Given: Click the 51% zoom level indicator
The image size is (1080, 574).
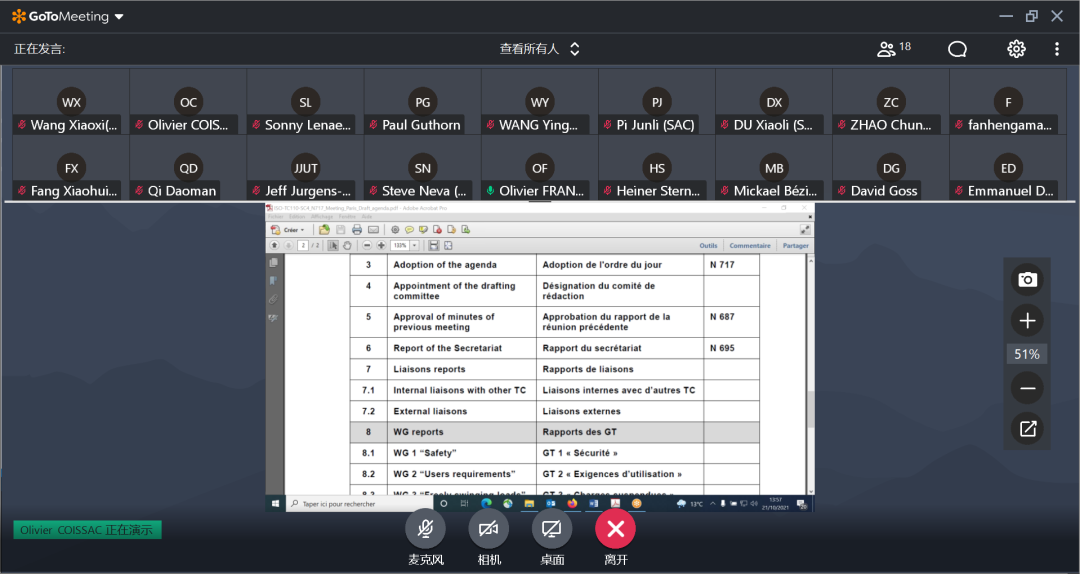Looking at the screenshot, I should point(1027,354).
